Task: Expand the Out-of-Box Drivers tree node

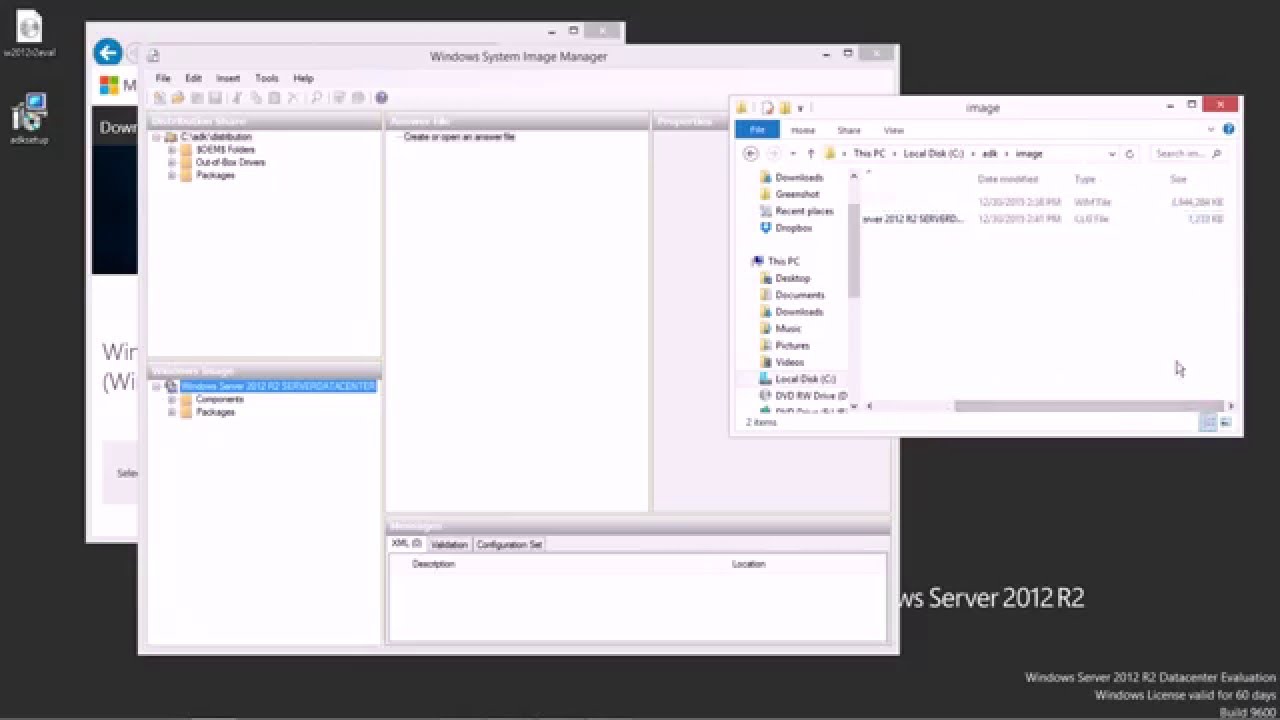Action: (172, 162)
